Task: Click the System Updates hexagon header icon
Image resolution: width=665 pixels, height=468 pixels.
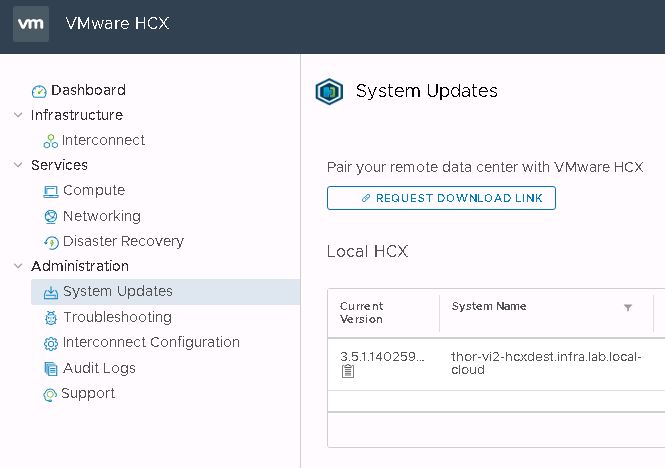Action: pyautogui.click(x=329, y=91)
